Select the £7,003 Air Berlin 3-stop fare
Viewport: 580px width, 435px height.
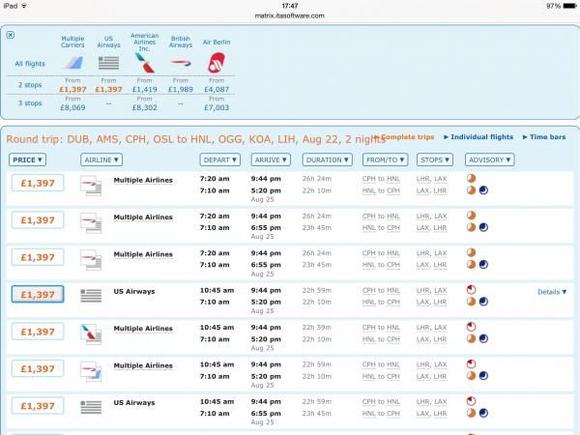click(217, 108)
